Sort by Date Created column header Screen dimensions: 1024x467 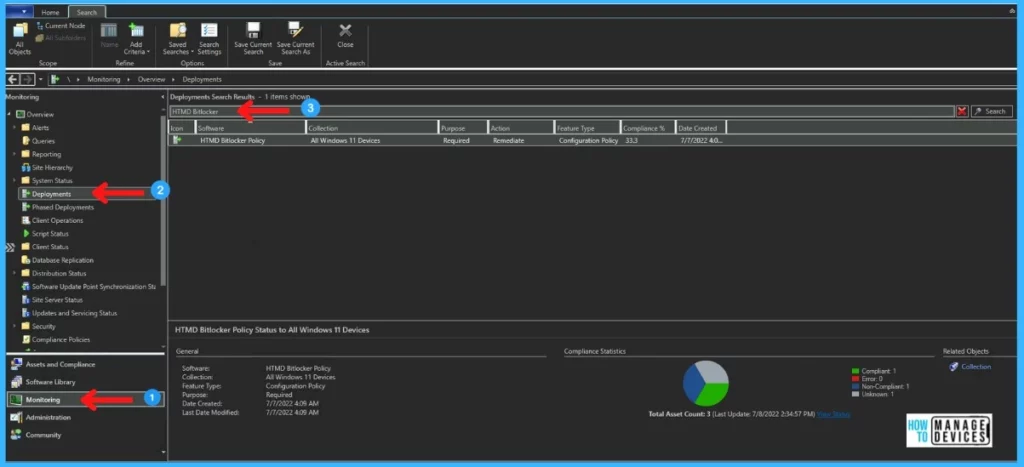pos(701,128)
